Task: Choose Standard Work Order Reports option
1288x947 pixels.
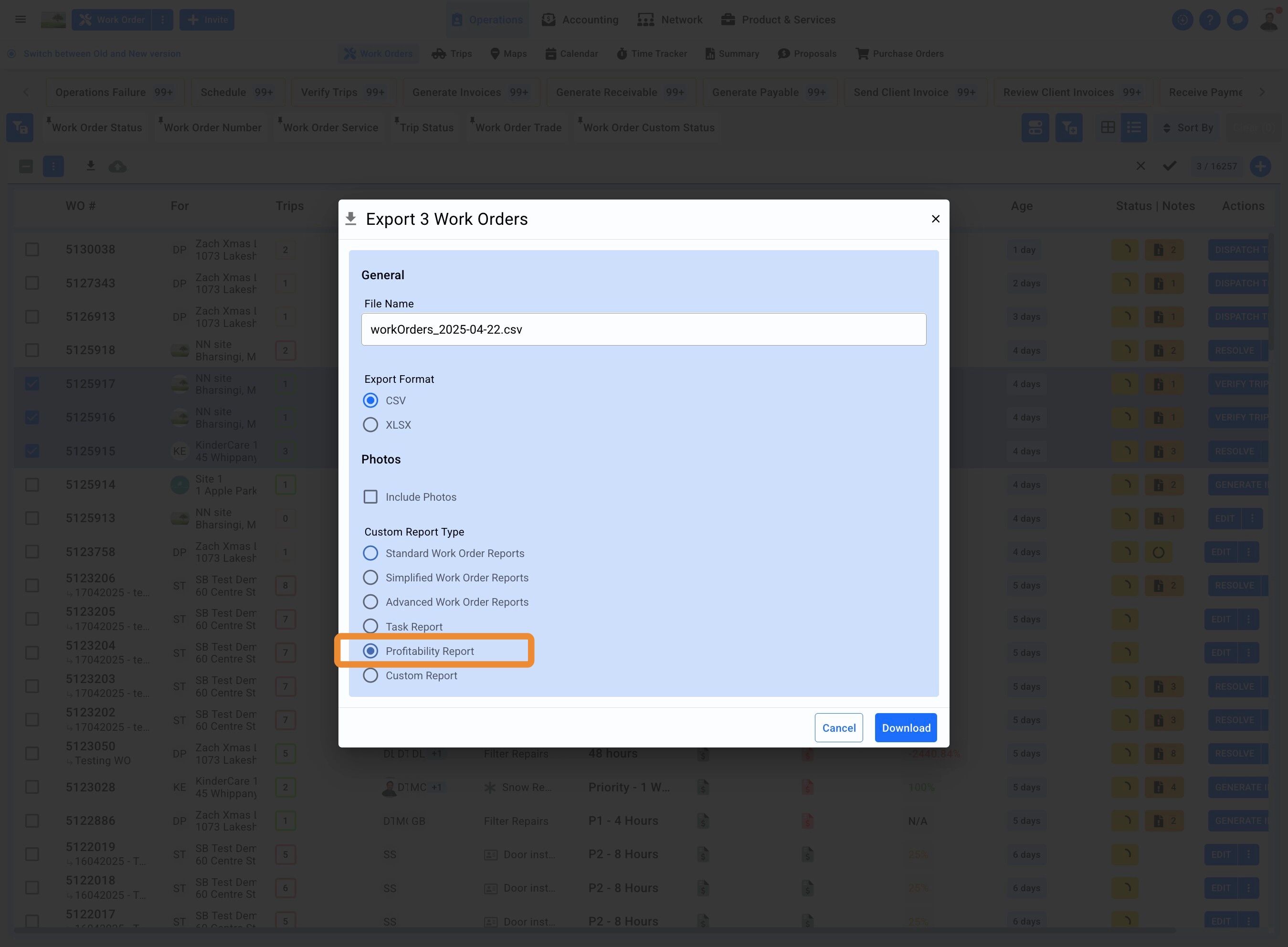Action: (x=371, y=553)
